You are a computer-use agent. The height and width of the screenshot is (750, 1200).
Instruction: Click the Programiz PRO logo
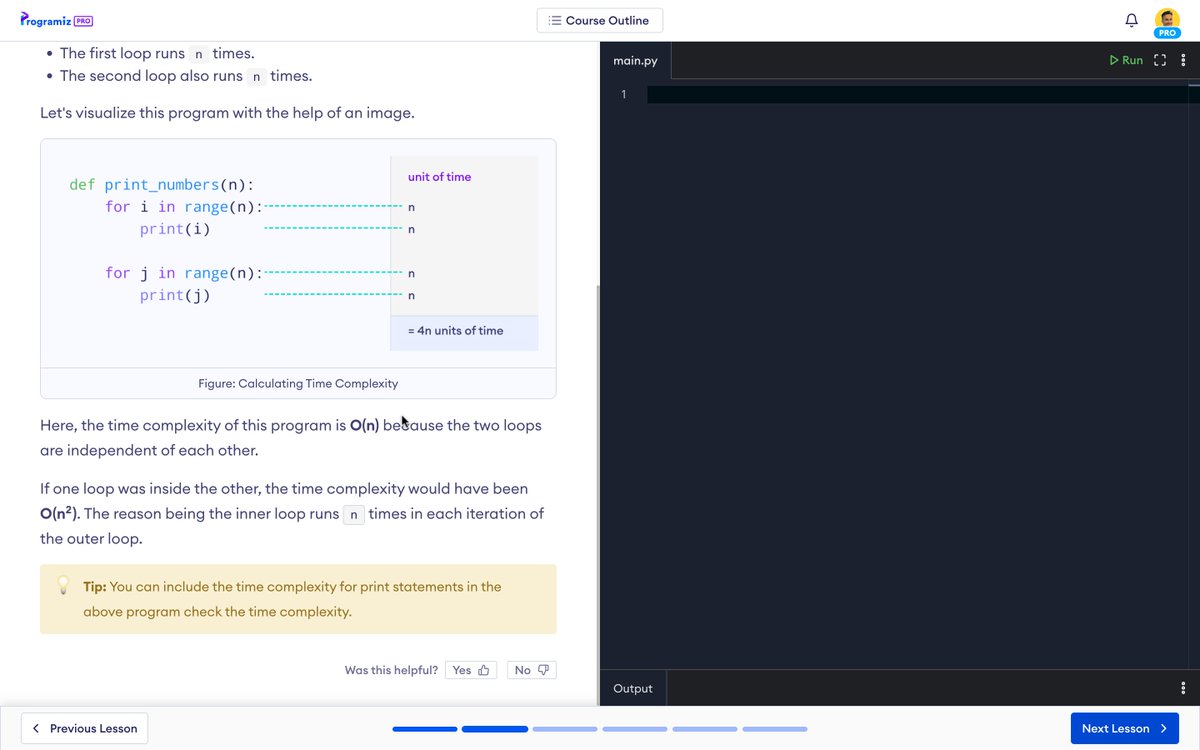click(x=57, y=20)
